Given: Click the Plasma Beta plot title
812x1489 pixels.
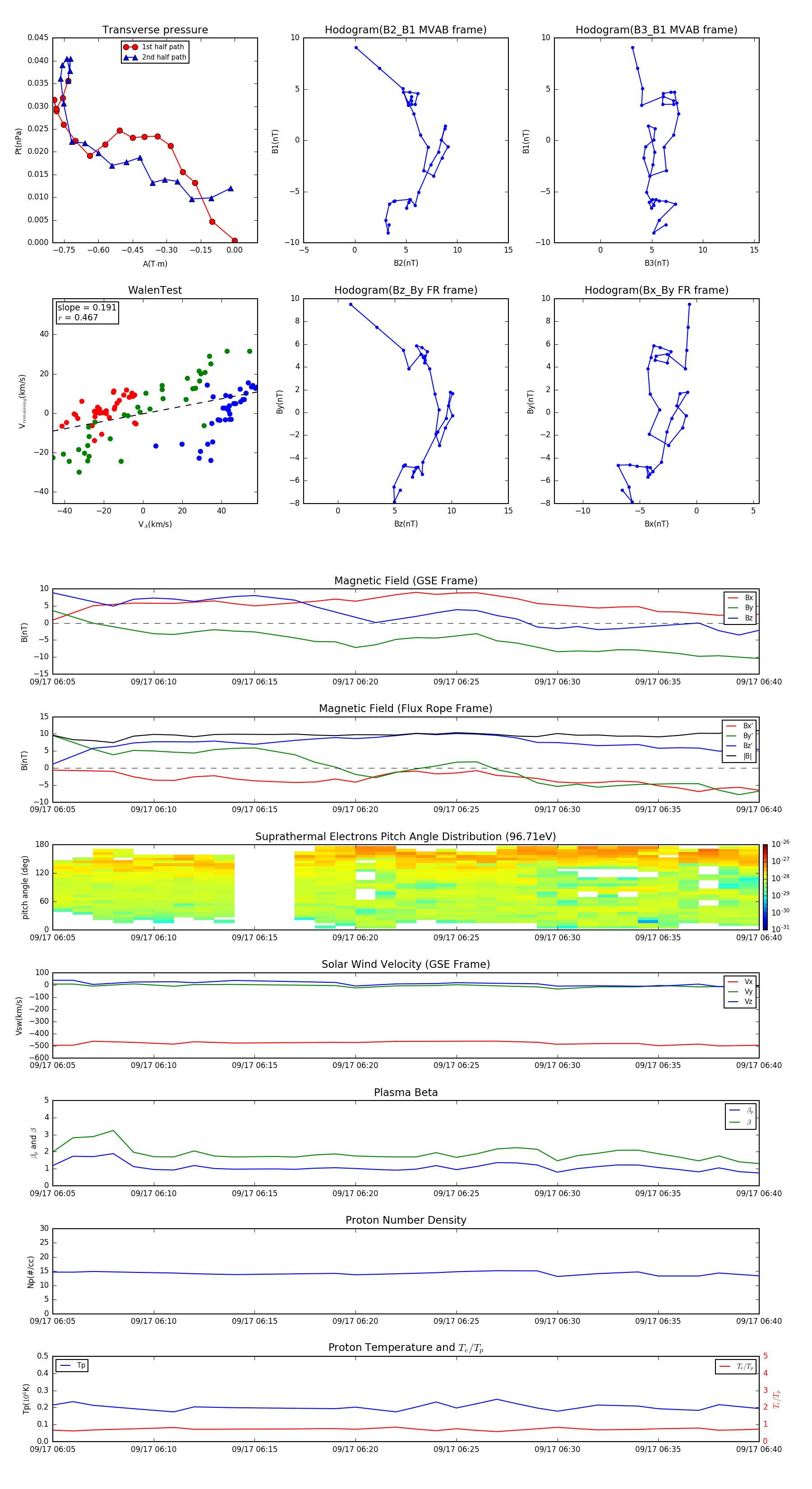Looking at the screenshot, I should click(x=406, y=1093).
